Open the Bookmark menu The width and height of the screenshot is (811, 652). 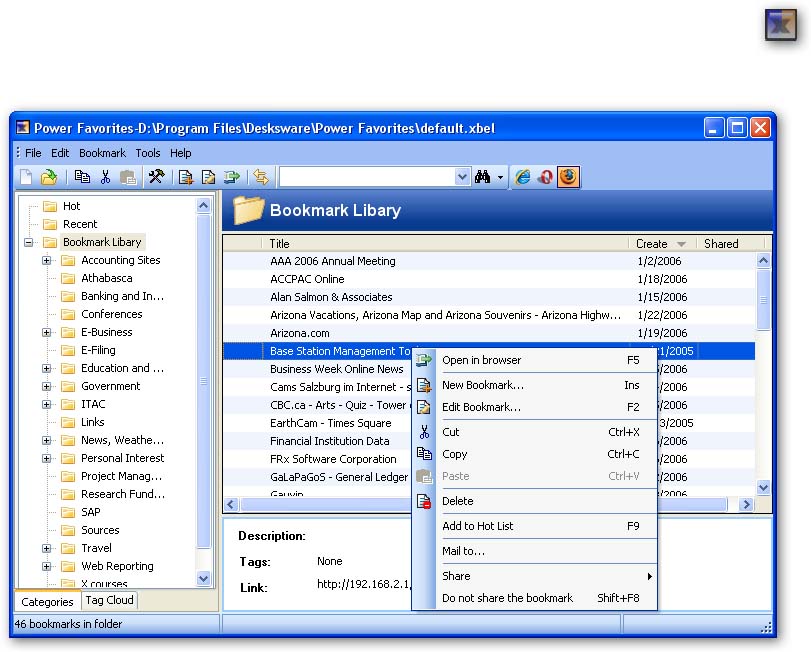pyautogui.click(x=102, y=153)
